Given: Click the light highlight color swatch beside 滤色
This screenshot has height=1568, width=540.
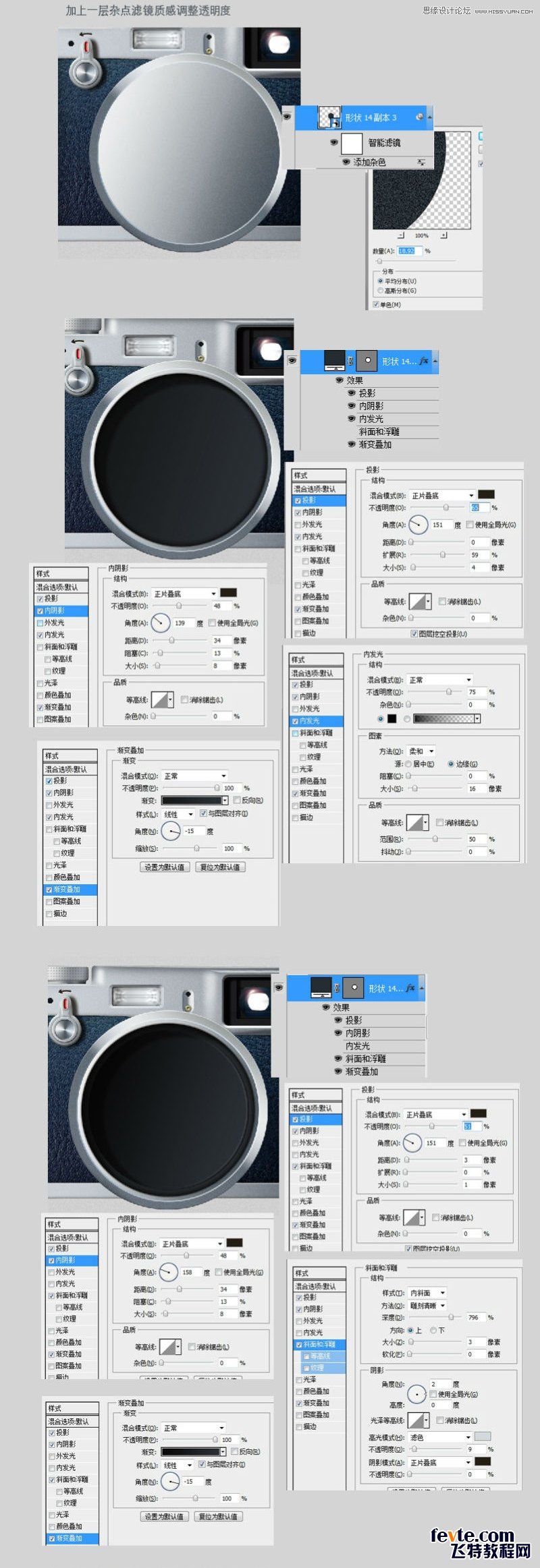Looking at the screenshot, I should click(x=483, y=1436).
